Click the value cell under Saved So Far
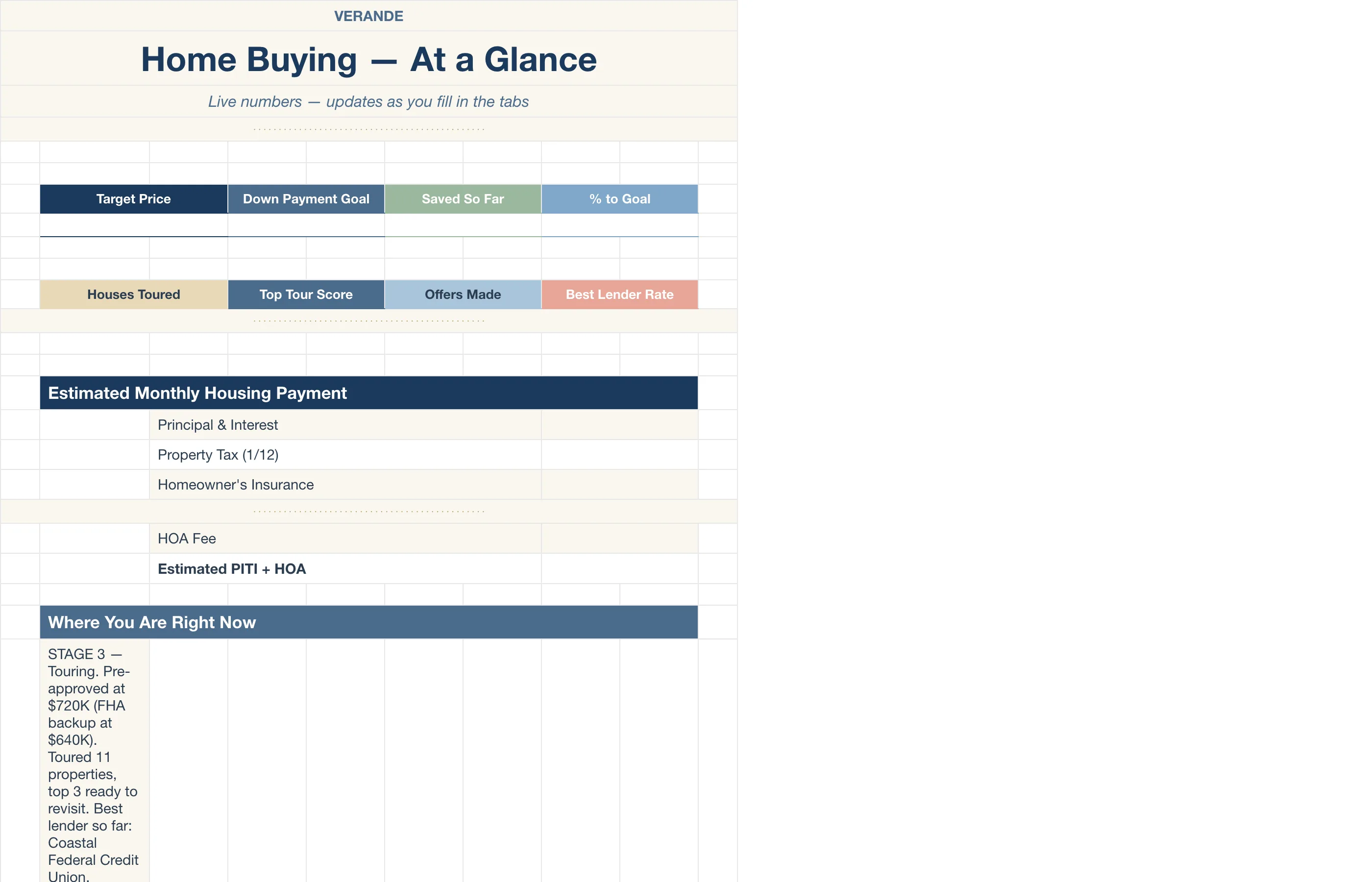Screen dimensions: 1372x882 (x=463, y=225)
